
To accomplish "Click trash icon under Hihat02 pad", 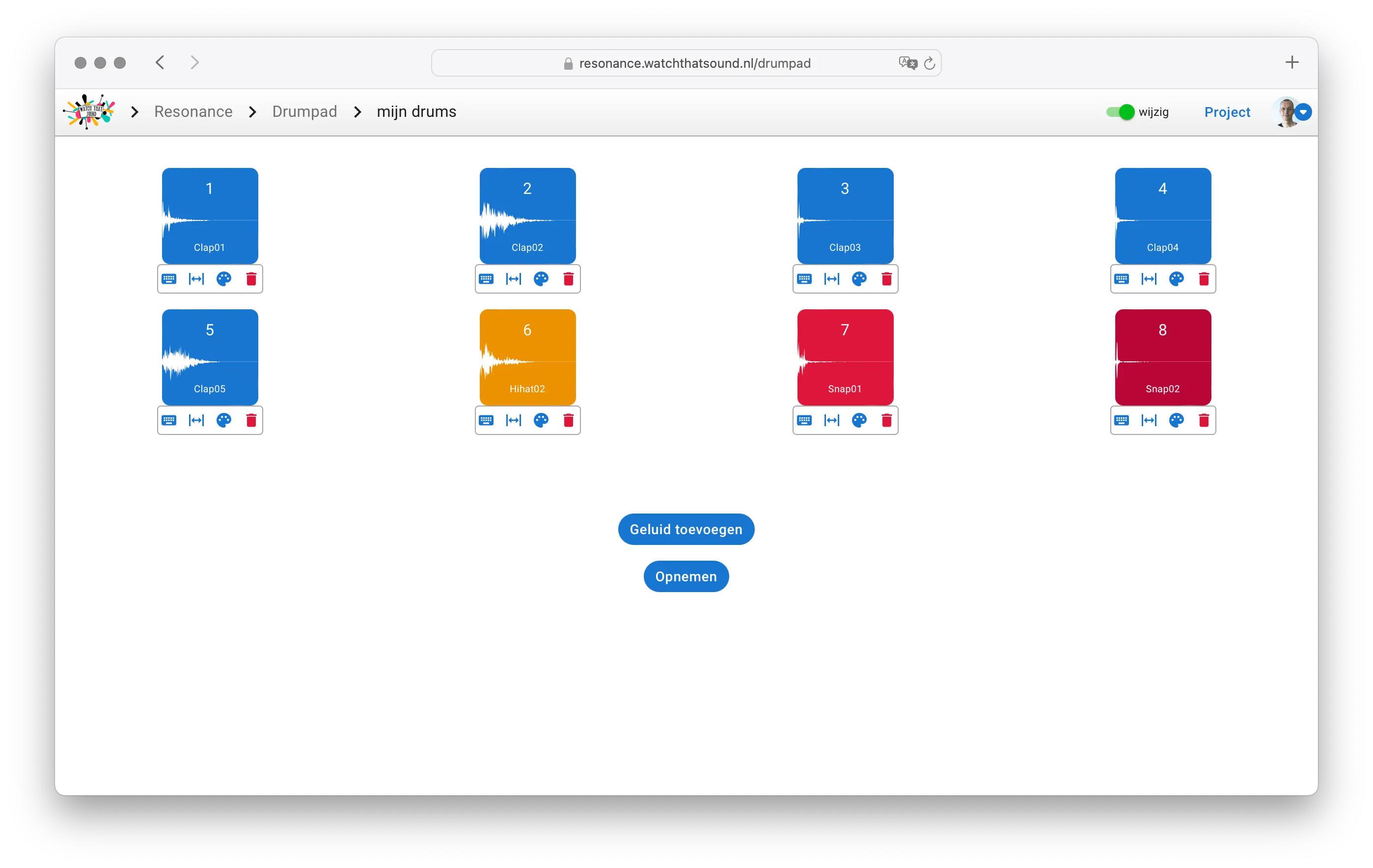I will coord(568,420).
